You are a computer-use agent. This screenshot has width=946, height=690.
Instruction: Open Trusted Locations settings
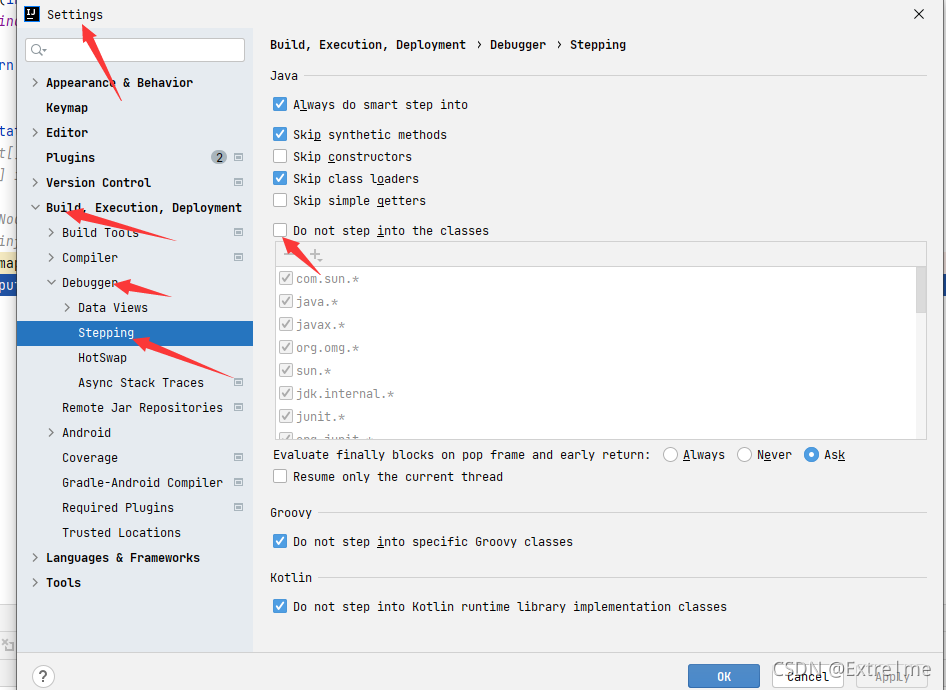click(x=121, y=533)
